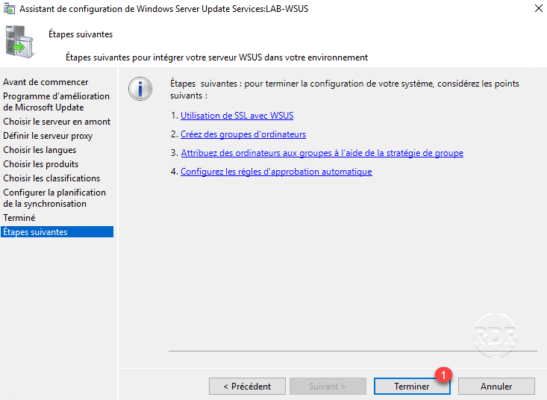The image size is (547, 400).
Task: Open the Créez des groupes d'ordinateurs link
Action: tap(243, 134)
